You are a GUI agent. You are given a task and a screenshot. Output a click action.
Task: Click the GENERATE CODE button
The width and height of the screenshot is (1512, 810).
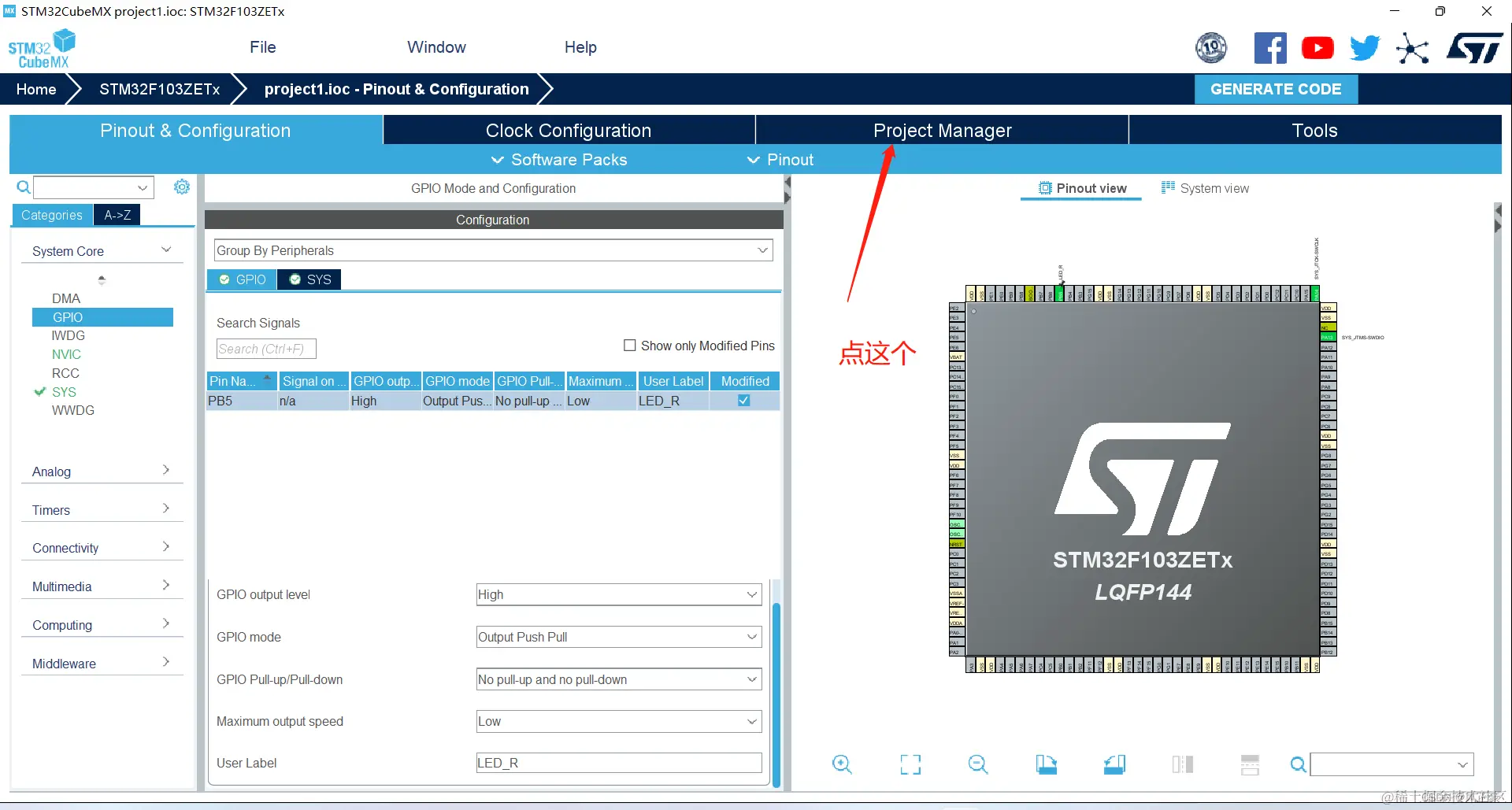1276,90
